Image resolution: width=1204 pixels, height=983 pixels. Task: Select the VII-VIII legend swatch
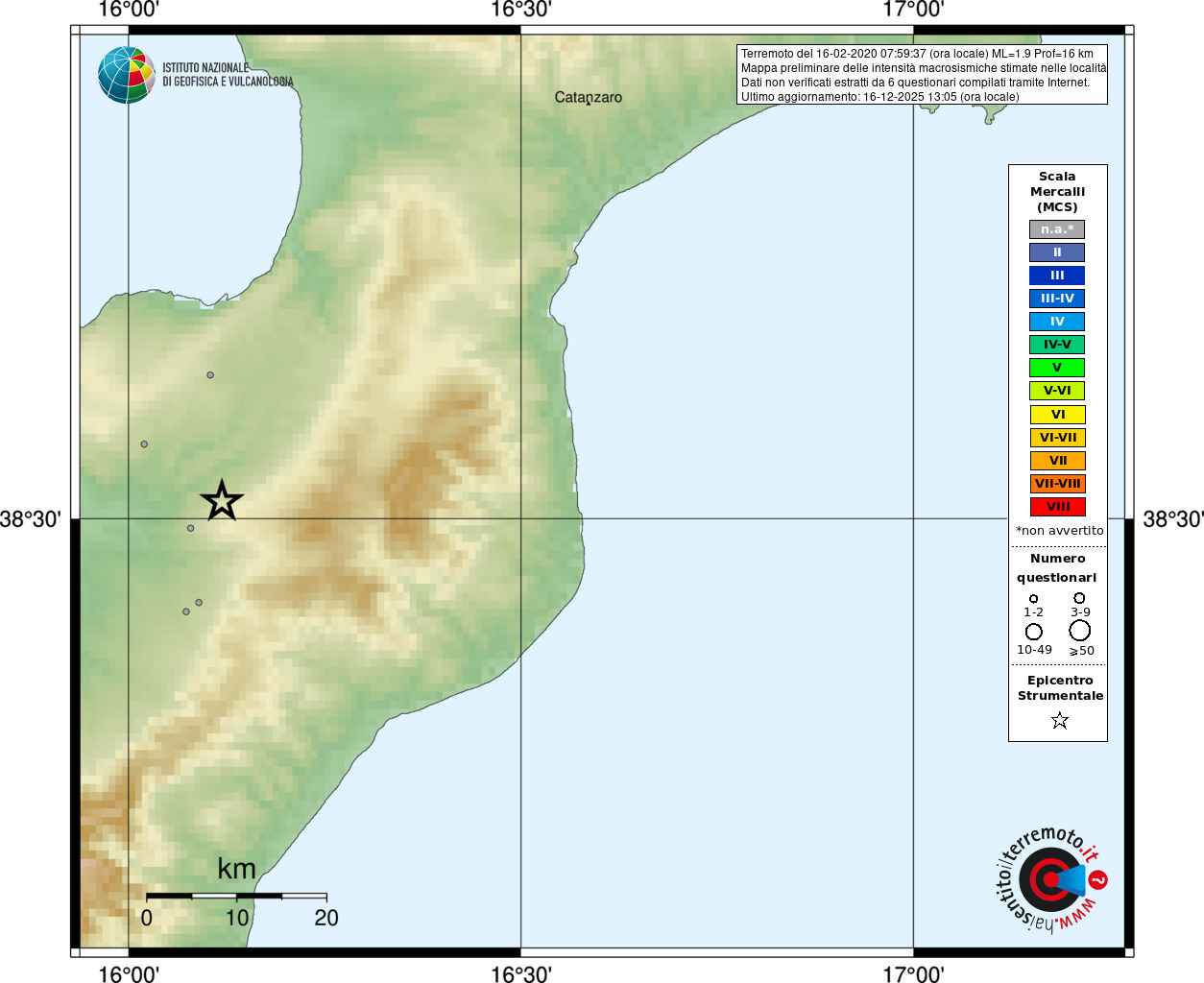[1057, 484]
